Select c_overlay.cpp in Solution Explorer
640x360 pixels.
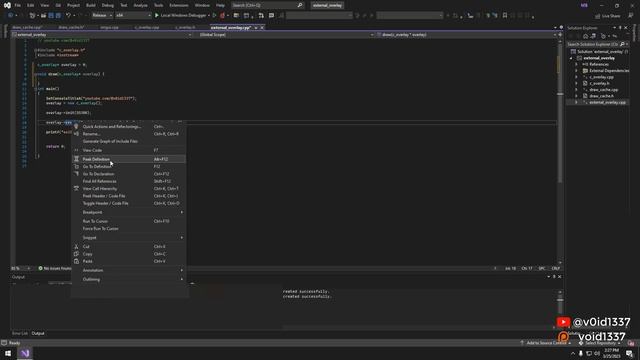click(601, 77)
